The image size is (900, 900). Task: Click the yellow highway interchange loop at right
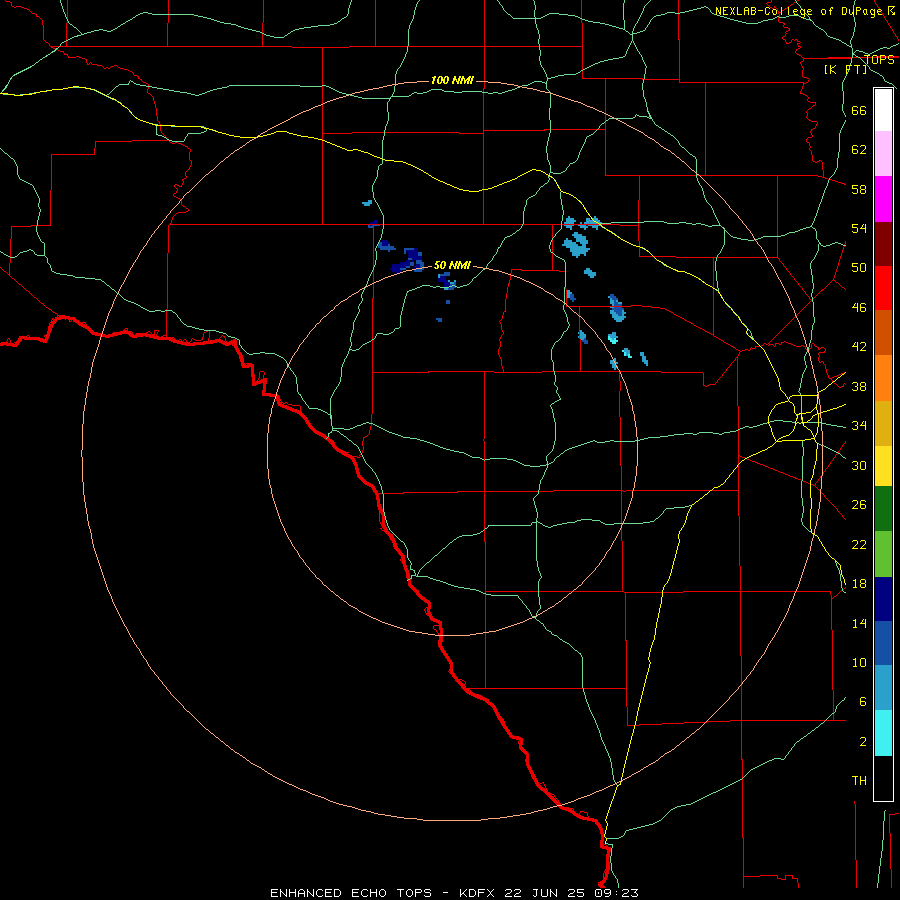pyautogui.click(x=795, y=418)
